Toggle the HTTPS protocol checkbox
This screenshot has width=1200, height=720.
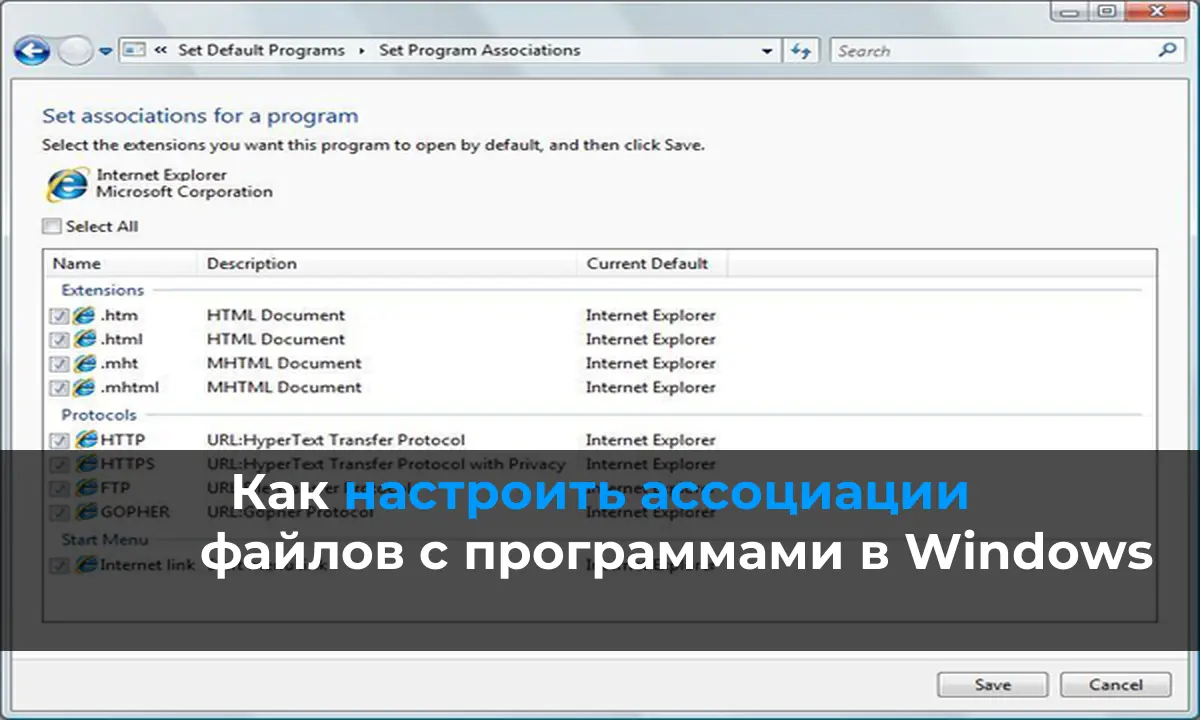[x=59, y=464]
